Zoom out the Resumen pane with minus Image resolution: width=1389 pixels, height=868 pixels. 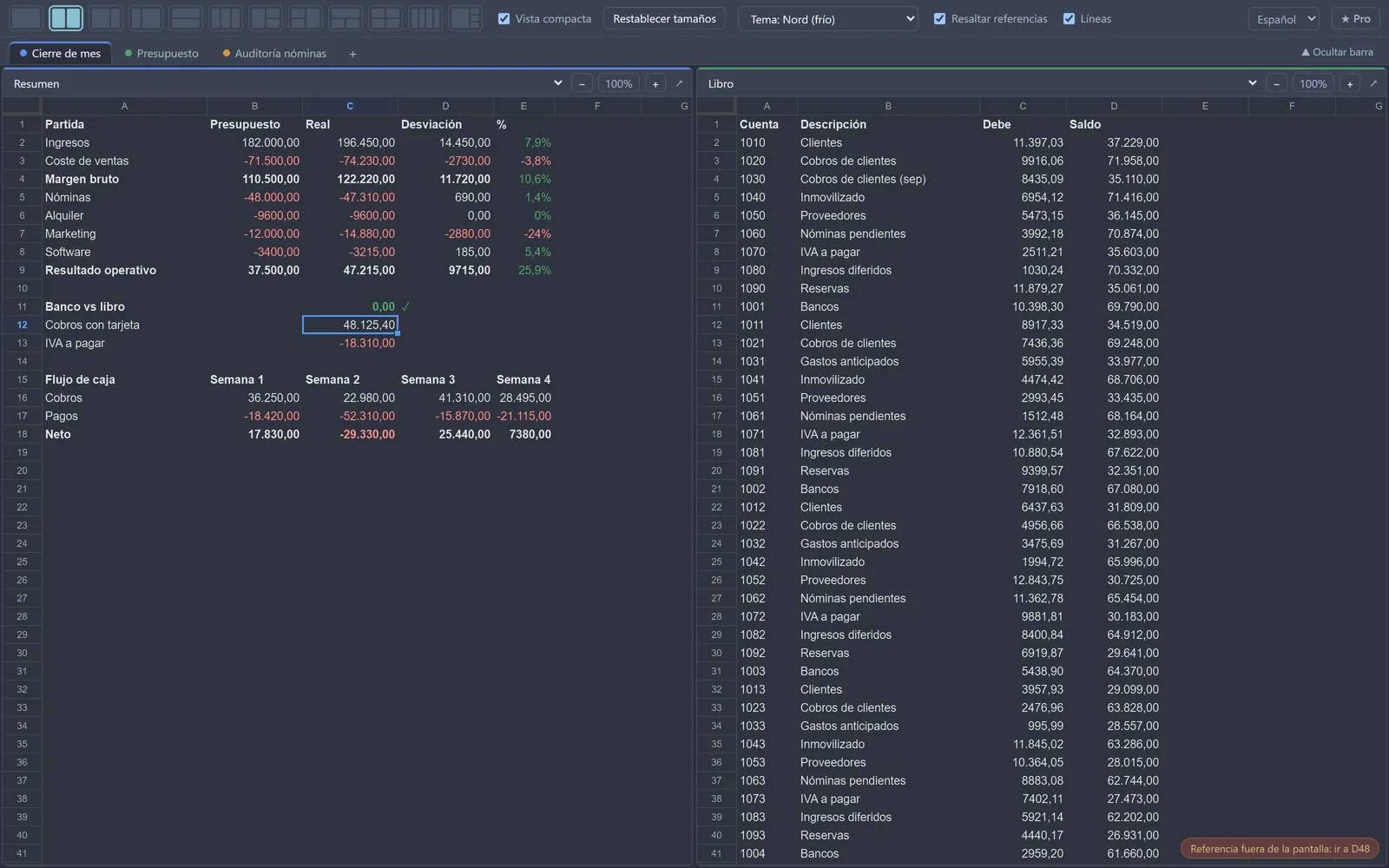point(582,83)
